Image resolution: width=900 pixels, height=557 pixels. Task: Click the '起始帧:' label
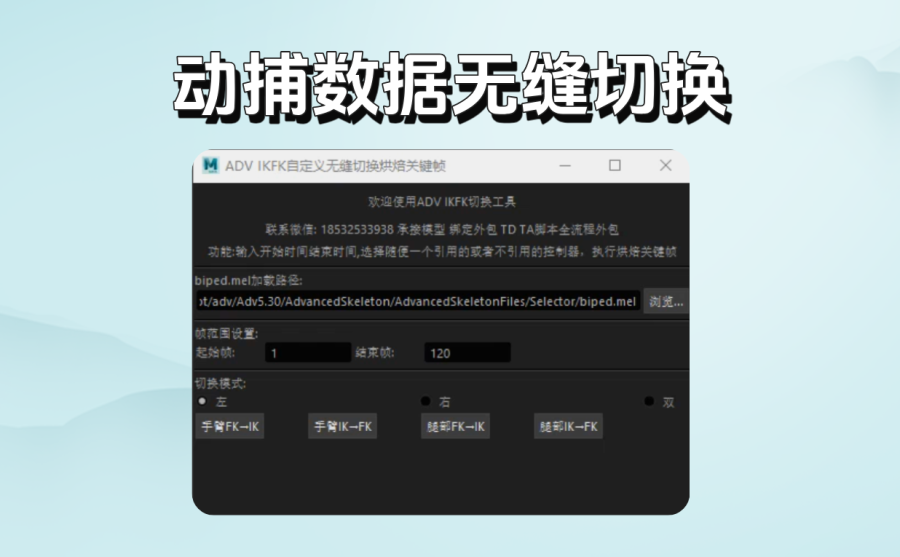tap(215, 353)
